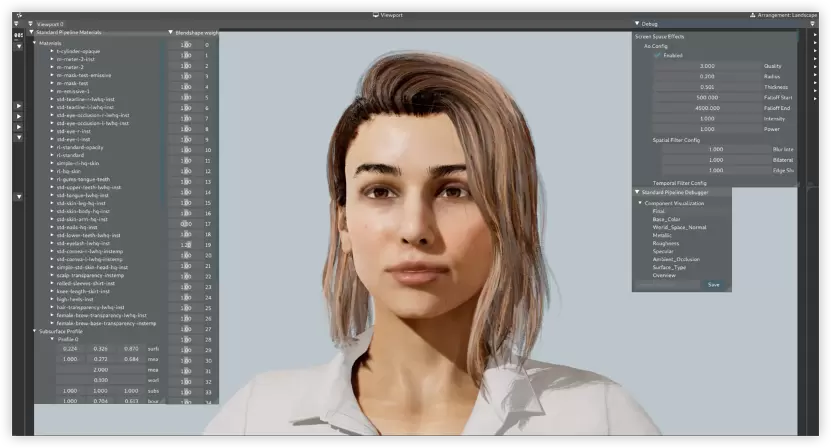This screenshot has height=448, width=832.
Task: Expand the rl-hq-skin material item
Action: pyautogui.click(x=52, y=171)
